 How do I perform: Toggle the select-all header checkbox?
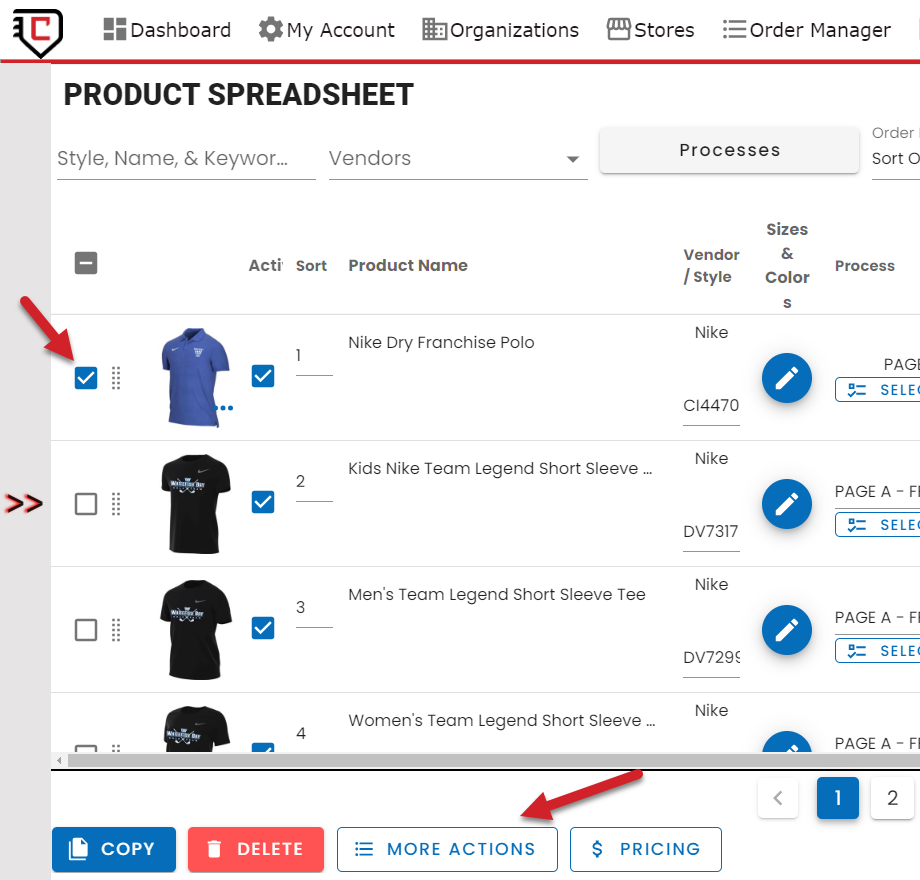click(86, 263)
